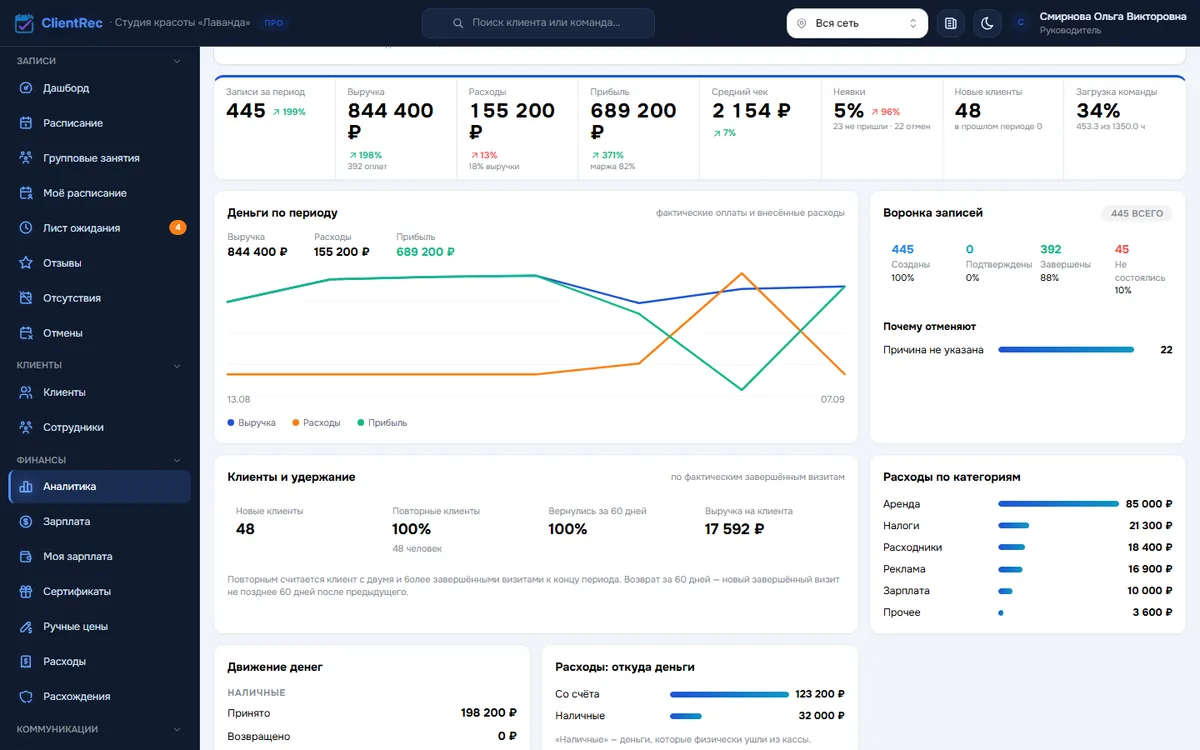Screen dimensions: 1200x750
Task: Open Моё расписание in the sidebar
Action: coord(99,193)
